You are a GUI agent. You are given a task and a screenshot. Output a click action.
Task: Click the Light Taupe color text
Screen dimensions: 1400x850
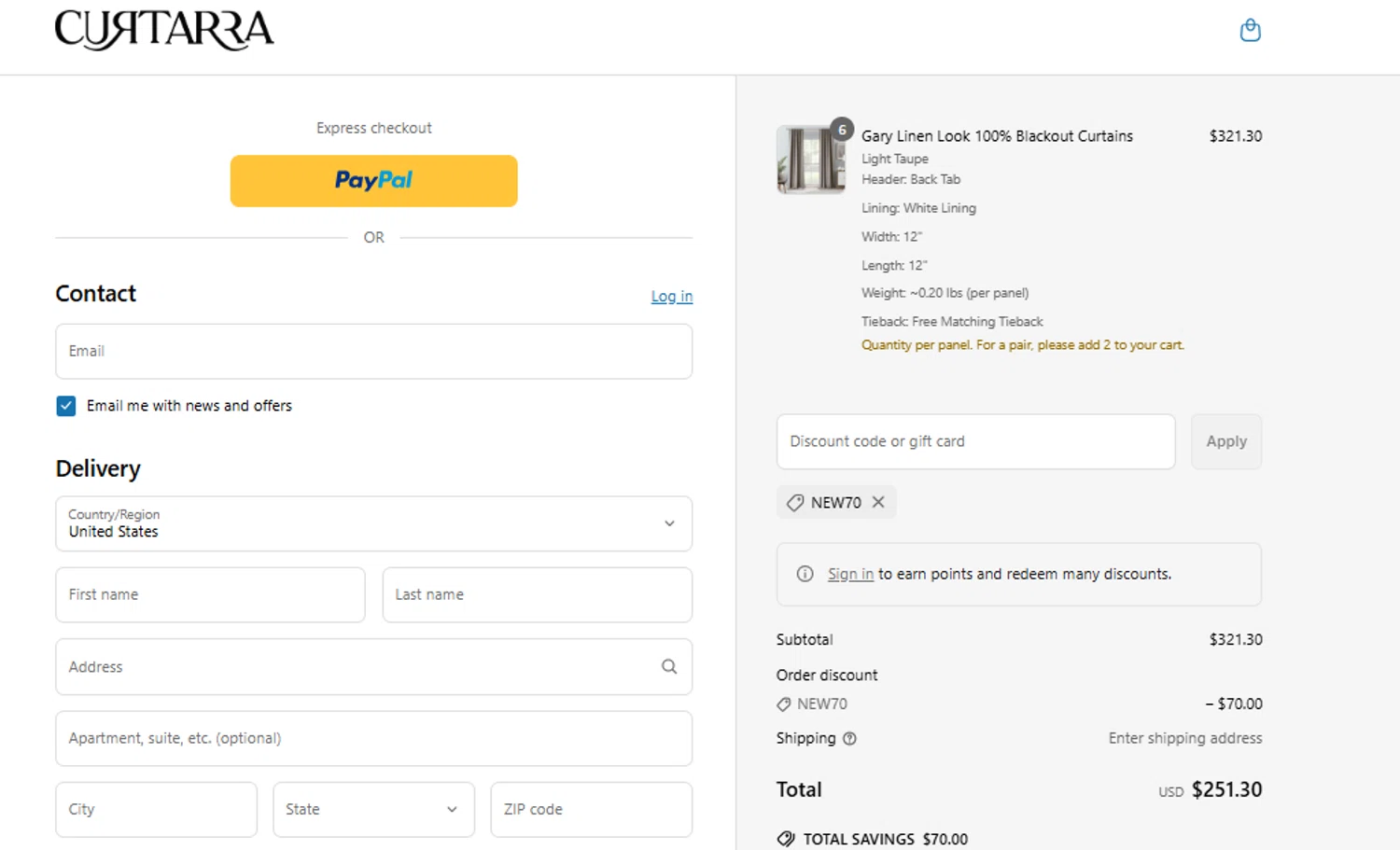pos(895,159)
